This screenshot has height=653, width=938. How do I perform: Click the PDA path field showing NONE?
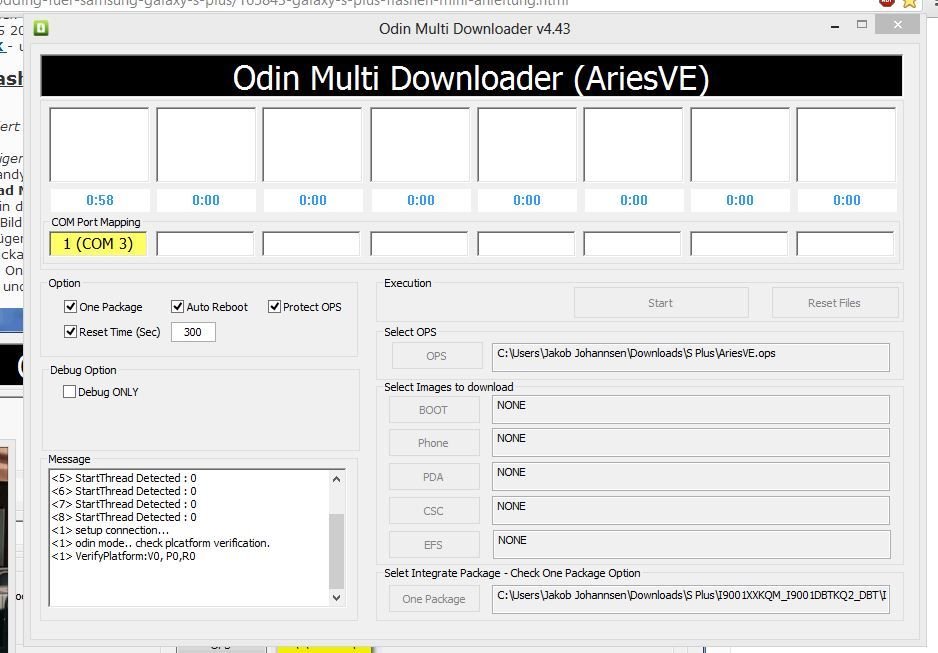click(690, 477)
